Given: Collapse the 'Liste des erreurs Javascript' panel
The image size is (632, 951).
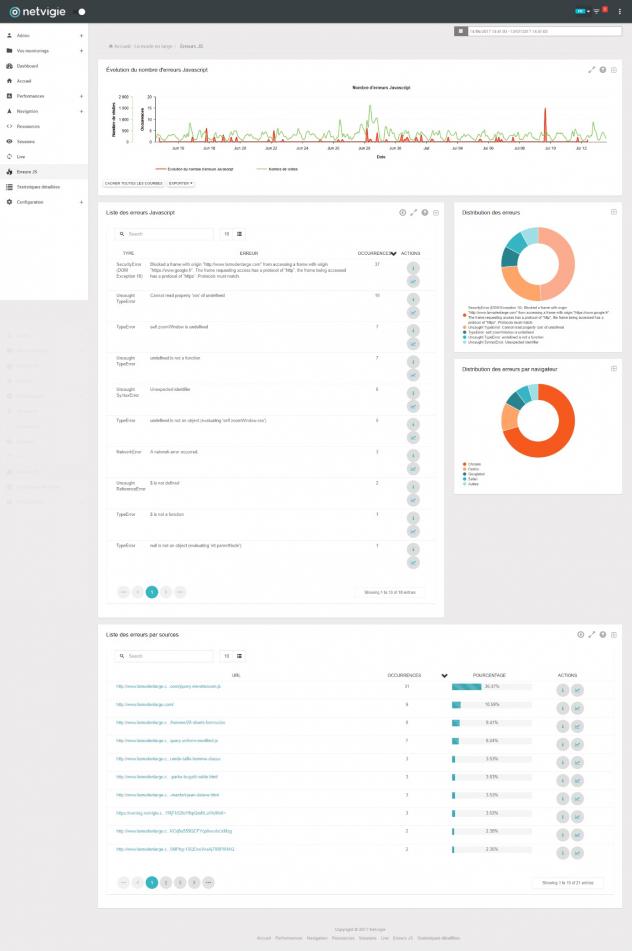Looking at the screenshot, I should click(436, 213).
